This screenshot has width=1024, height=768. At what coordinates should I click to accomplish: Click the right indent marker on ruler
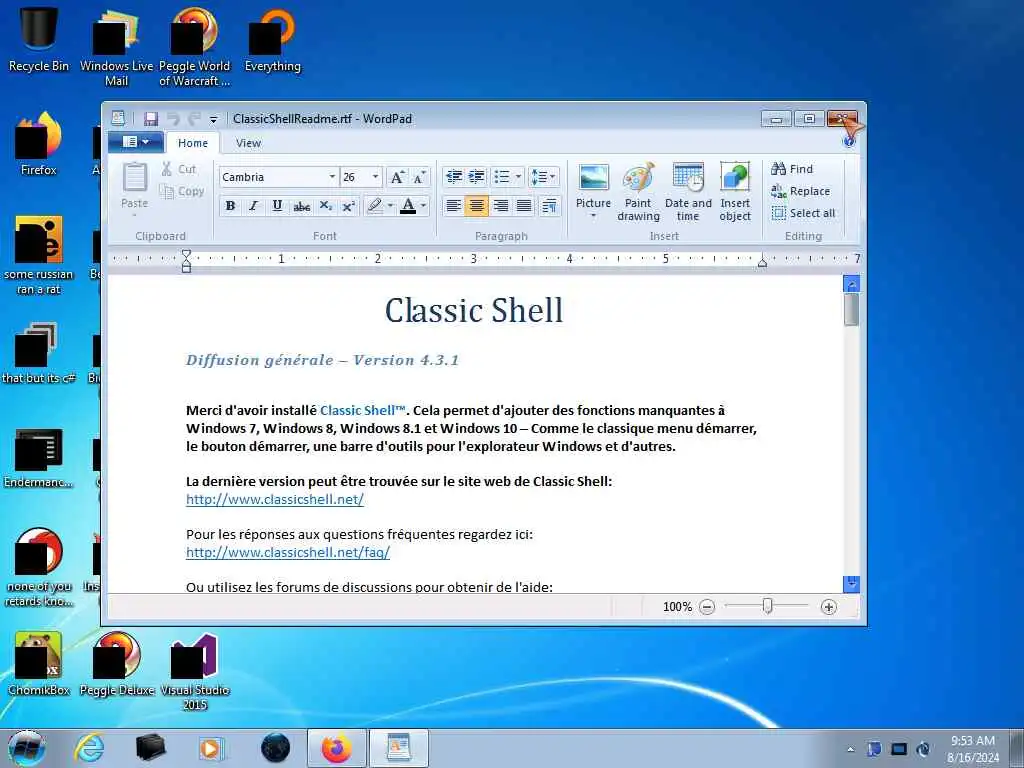click(x=762, y=262)
